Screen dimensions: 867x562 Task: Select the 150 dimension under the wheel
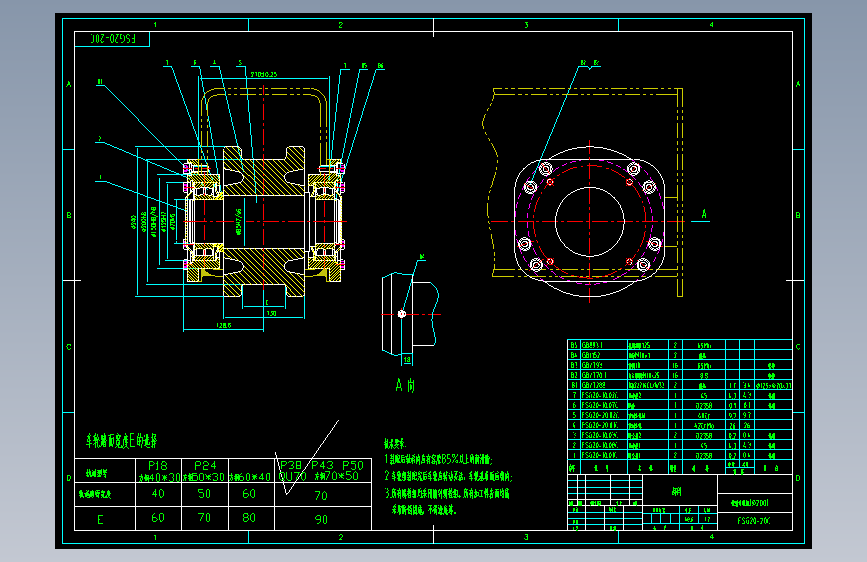pos(271,313)
